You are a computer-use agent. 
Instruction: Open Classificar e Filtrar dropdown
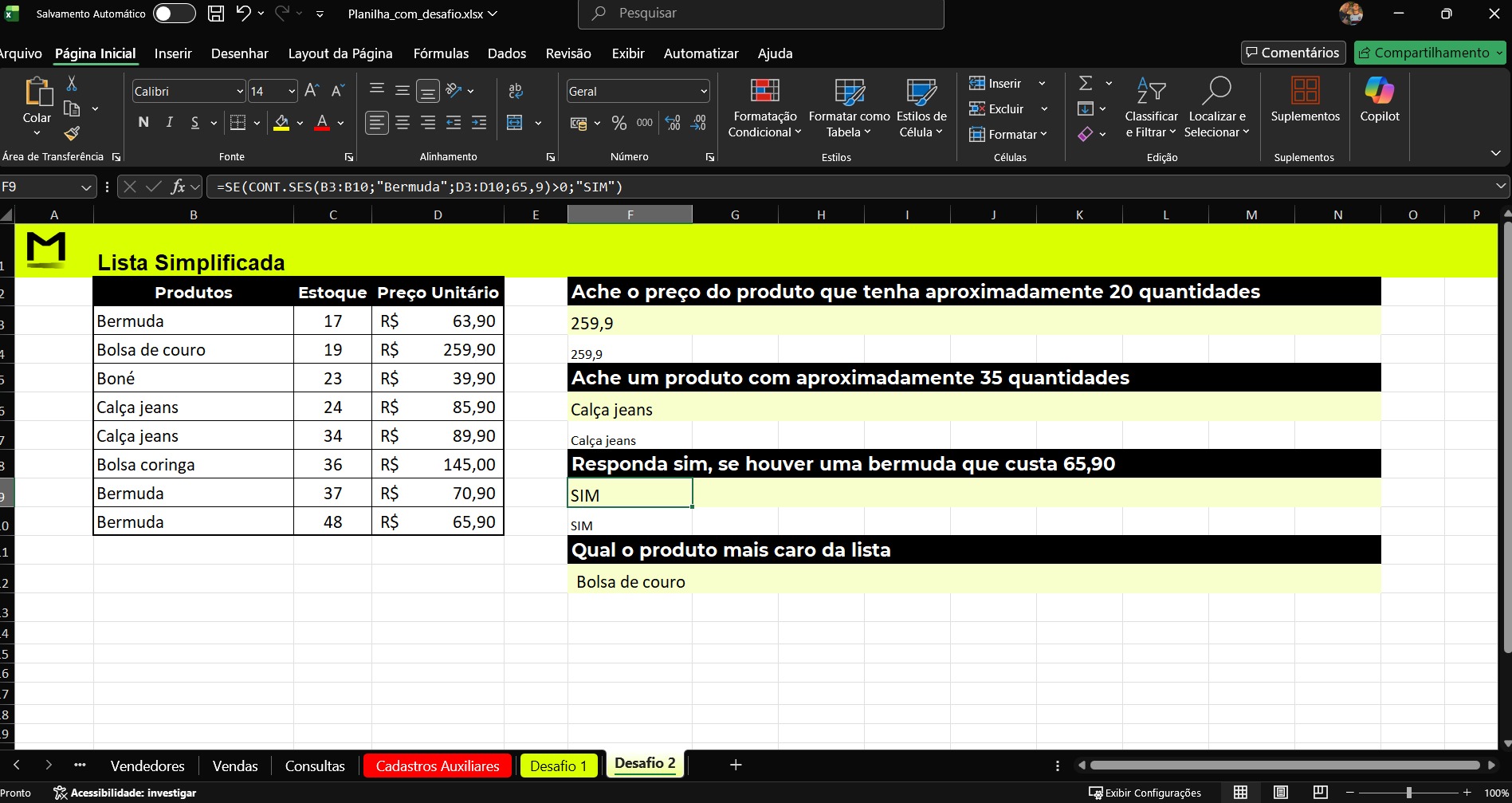1151,108
